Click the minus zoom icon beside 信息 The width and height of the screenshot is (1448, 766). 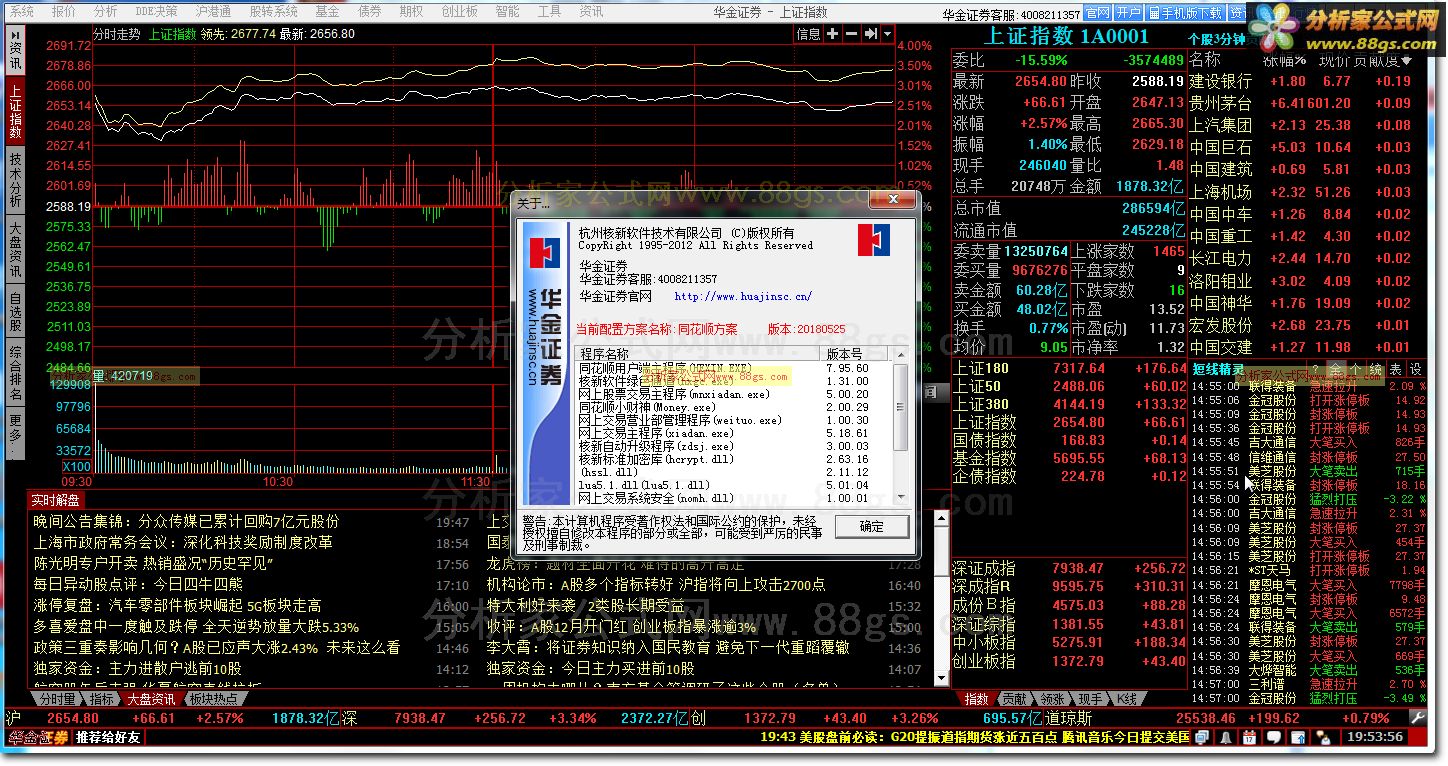(851, 34)
